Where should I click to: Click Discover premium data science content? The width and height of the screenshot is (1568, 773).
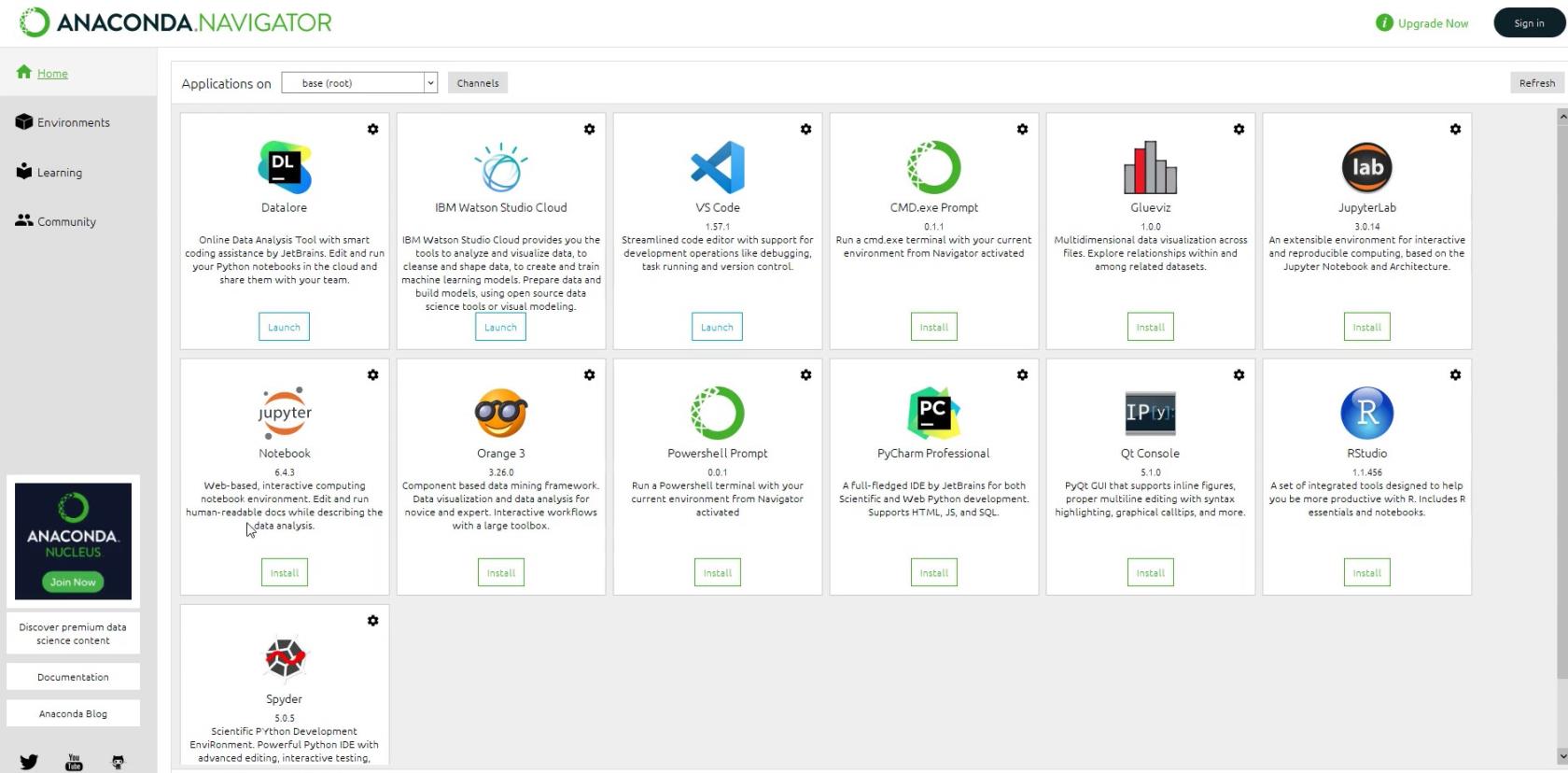coord(73,634)
